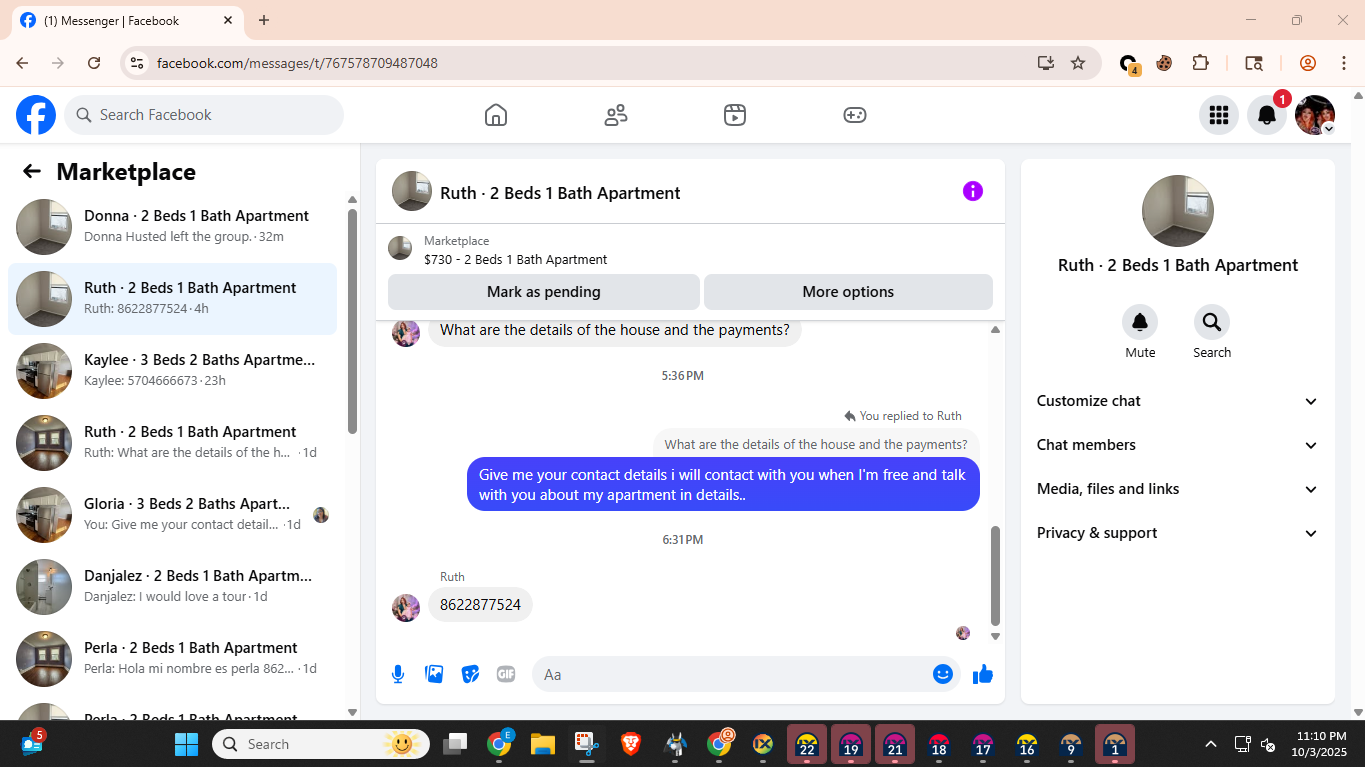Viewport: 1365px width, 767px height.
Task: Send a thumbs-up like
Action: coord(983,674)
